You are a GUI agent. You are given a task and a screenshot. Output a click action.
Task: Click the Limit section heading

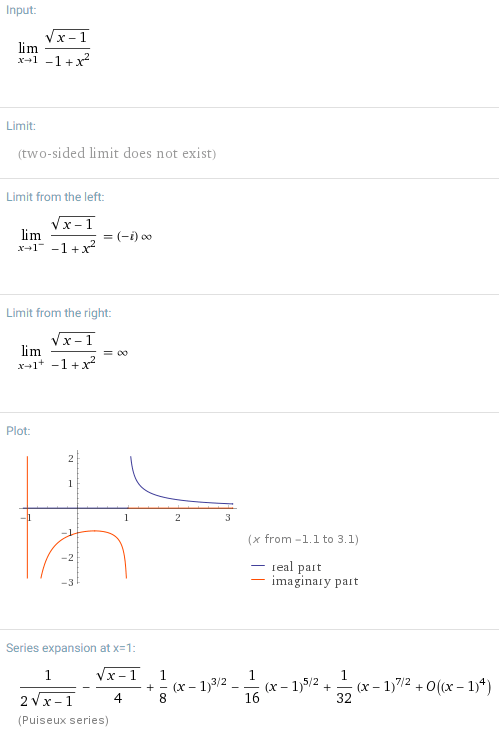(x=21, y=126)
